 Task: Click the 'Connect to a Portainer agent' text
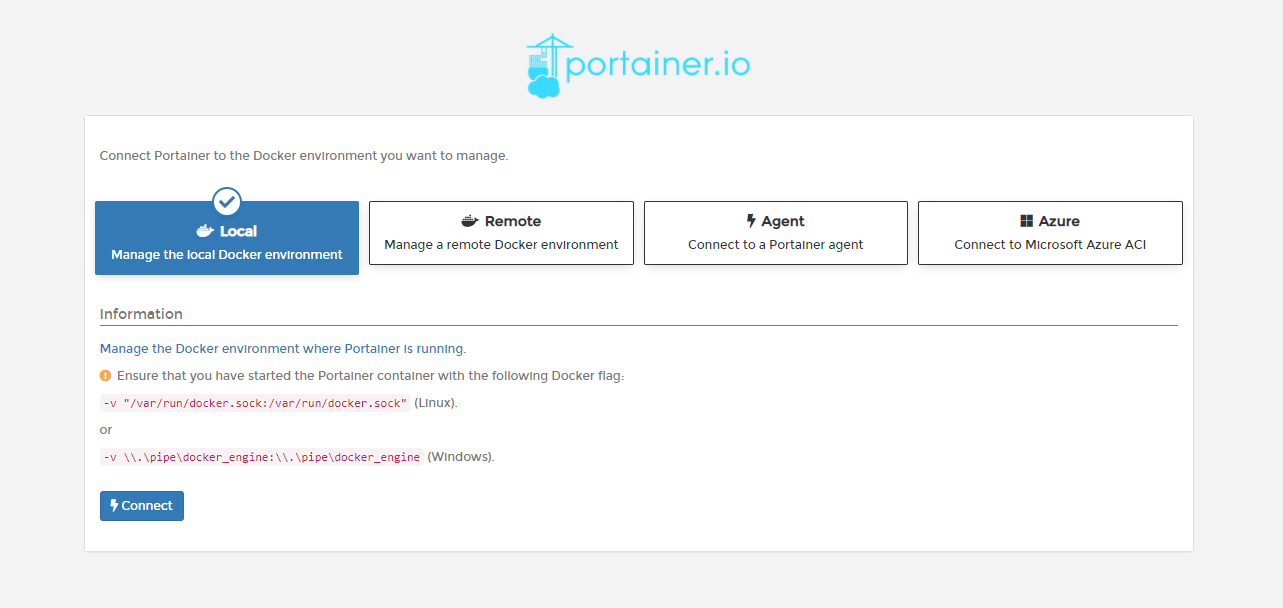[x=775, y=244]
